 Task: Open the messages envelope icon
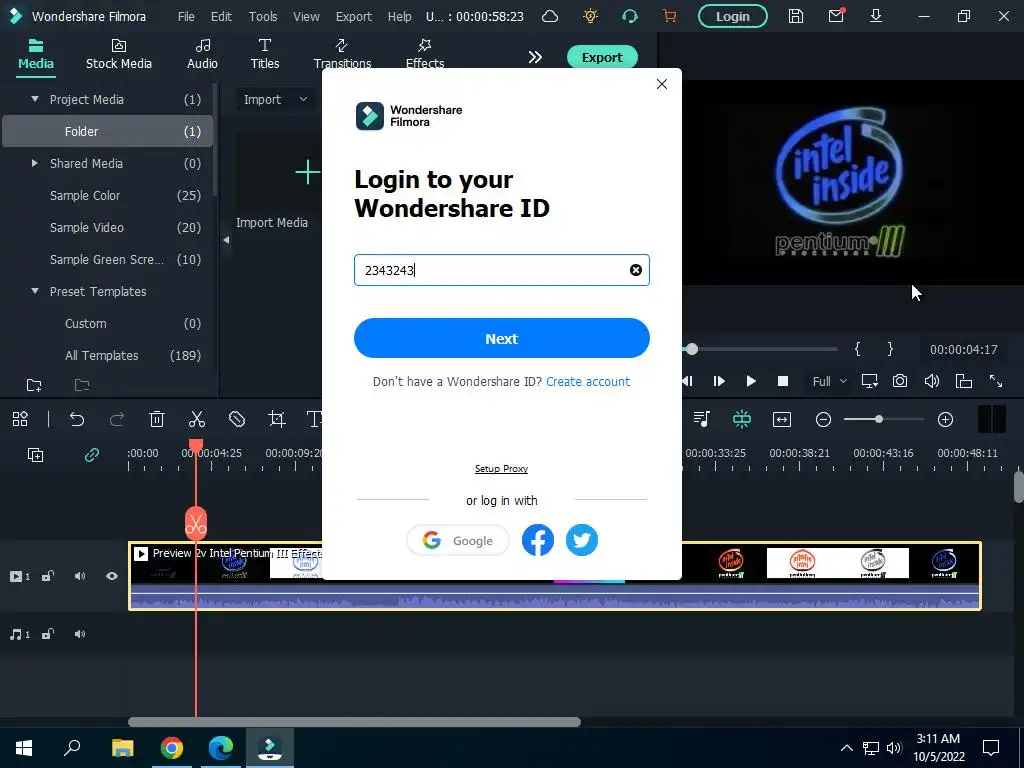[x=836, y=16]
